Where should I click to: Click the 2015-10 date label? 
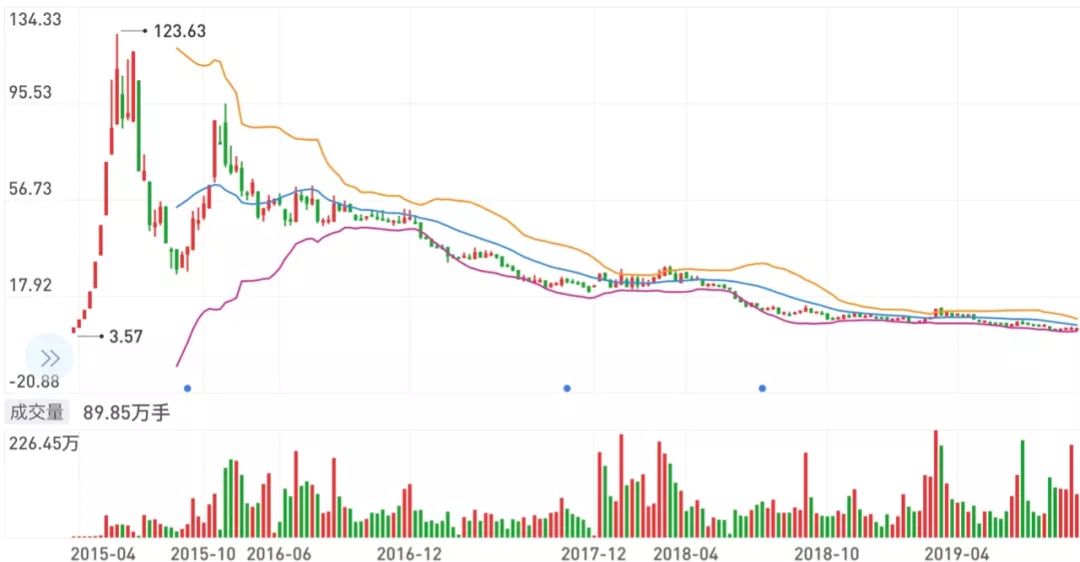click(203, 554)
